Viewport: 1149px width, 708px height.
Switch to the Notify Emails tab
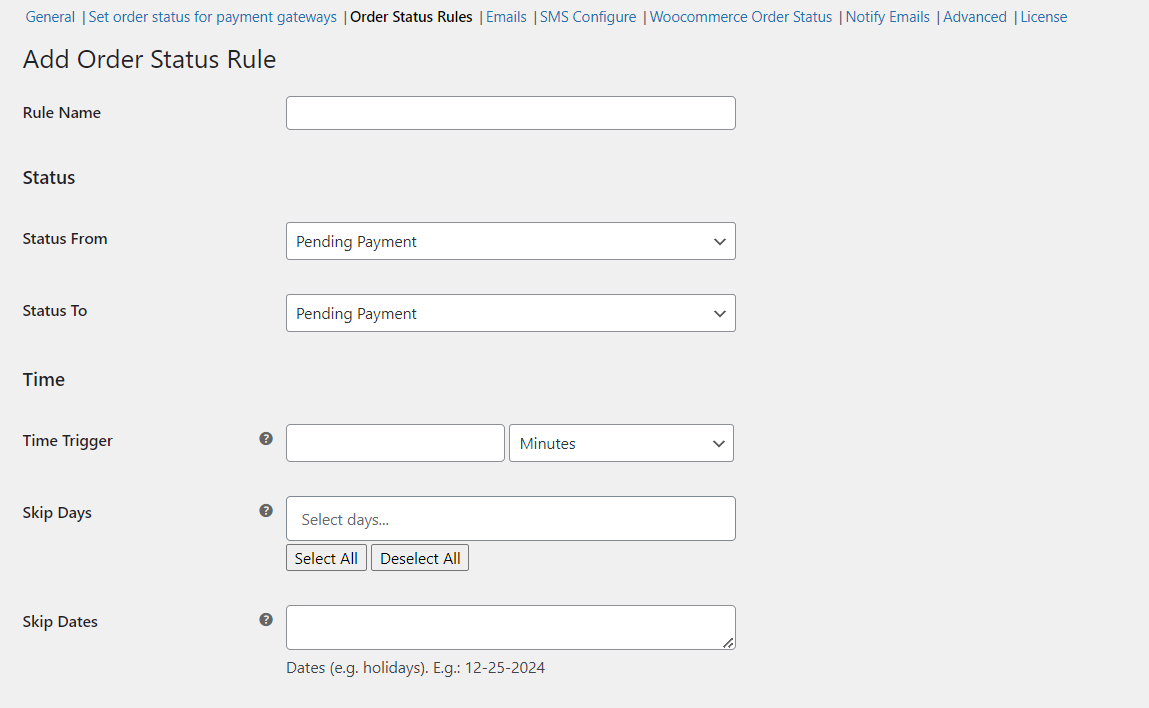click(x=887, y=17)
